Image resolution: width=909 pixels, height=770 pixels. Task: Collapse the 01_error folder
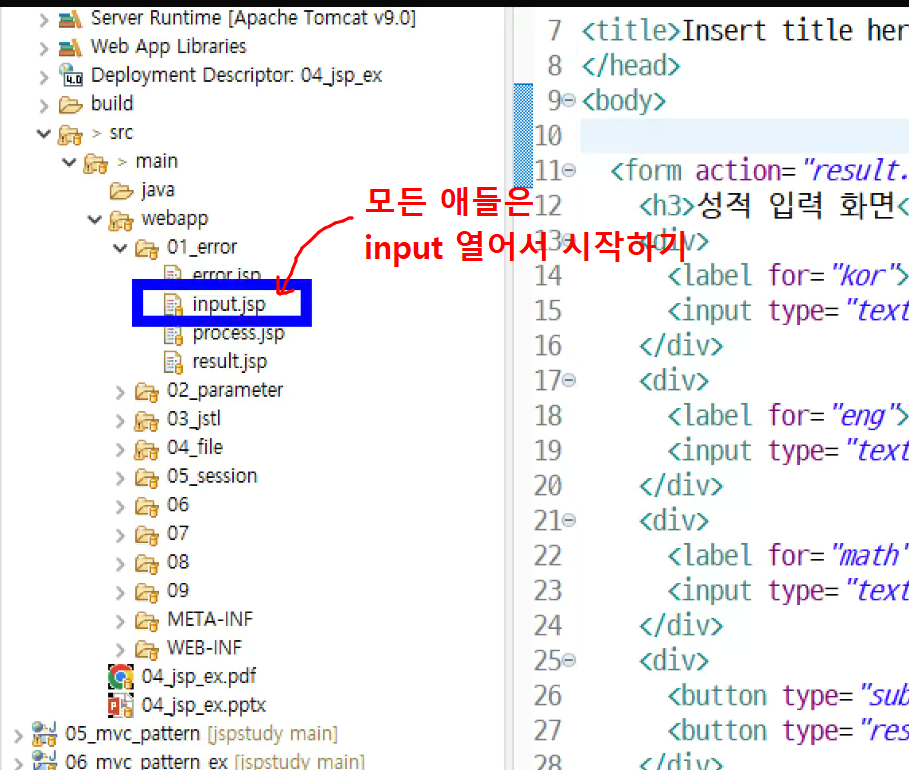[120, 248]
